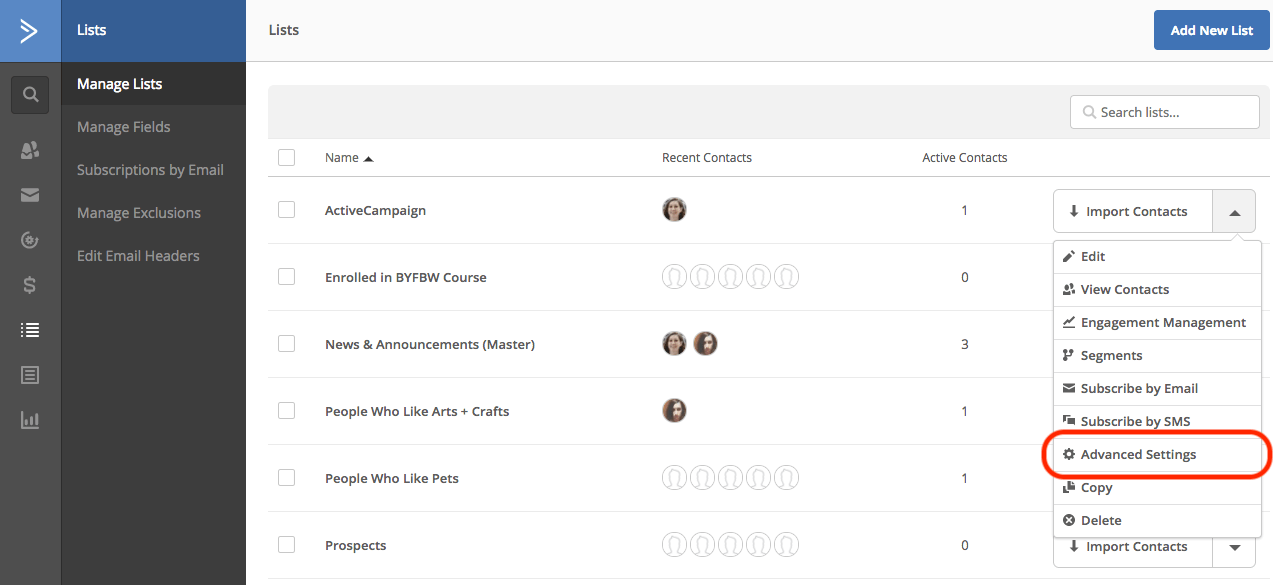Click the ActiveCampaign list's recent contact avatar
The height and width of the screenshot is (585, 1273).
point(674,210)
